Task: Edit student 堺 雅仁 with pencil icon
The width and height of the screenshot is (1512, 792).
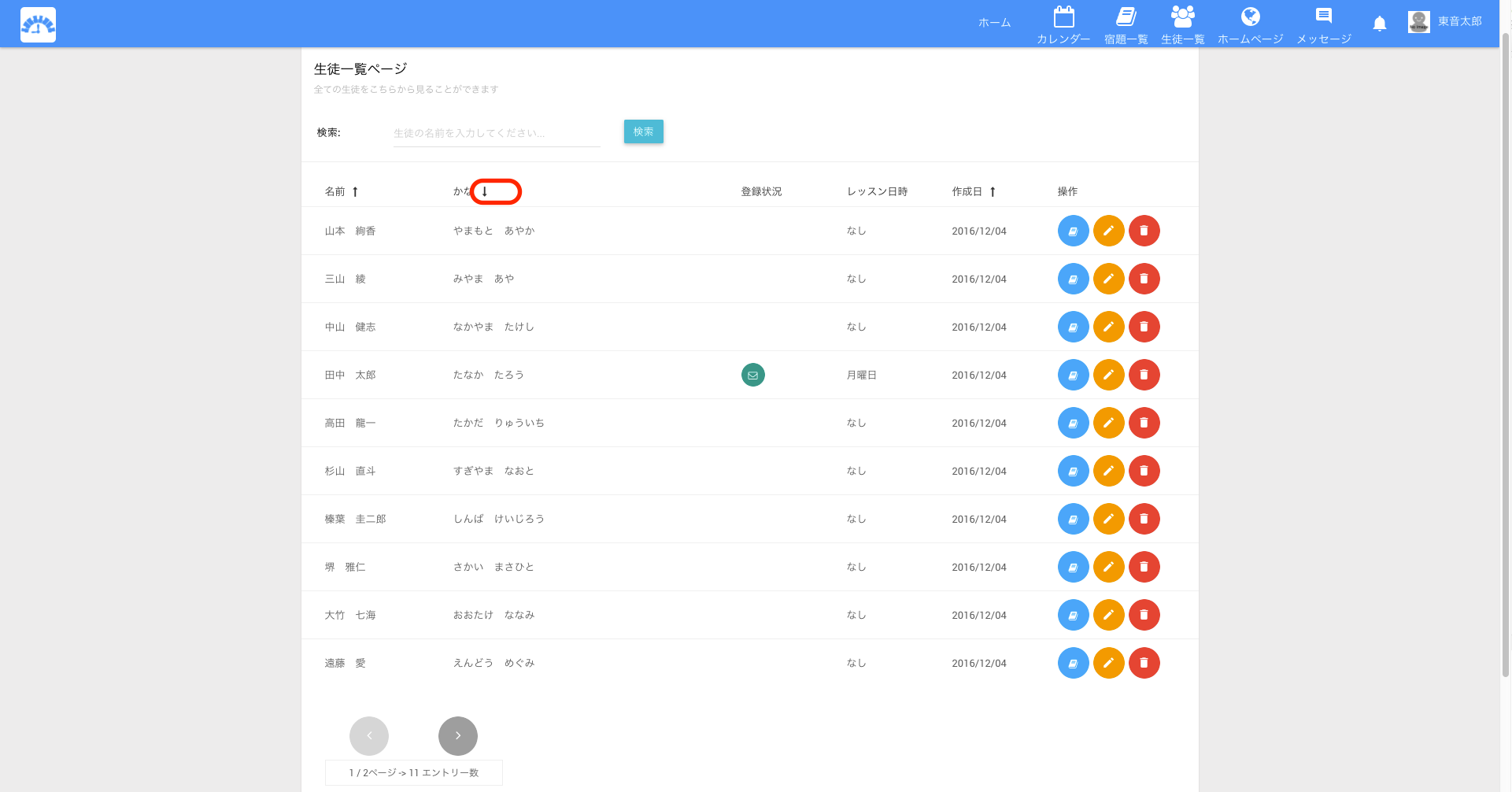Action: point(1108,567)
